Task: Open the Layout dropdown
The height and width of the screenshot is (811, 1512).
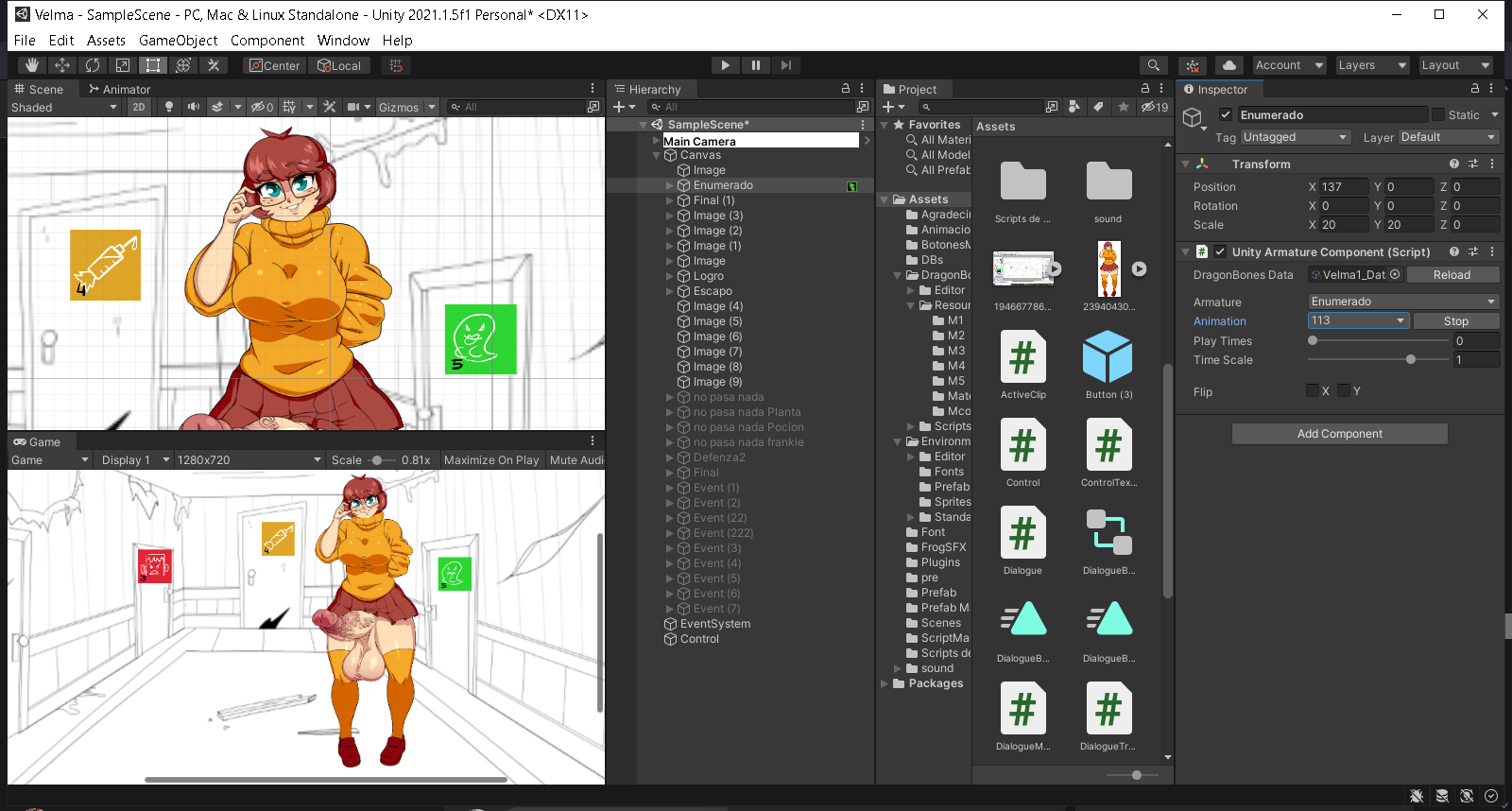Action: click(x=1455, y=65)
